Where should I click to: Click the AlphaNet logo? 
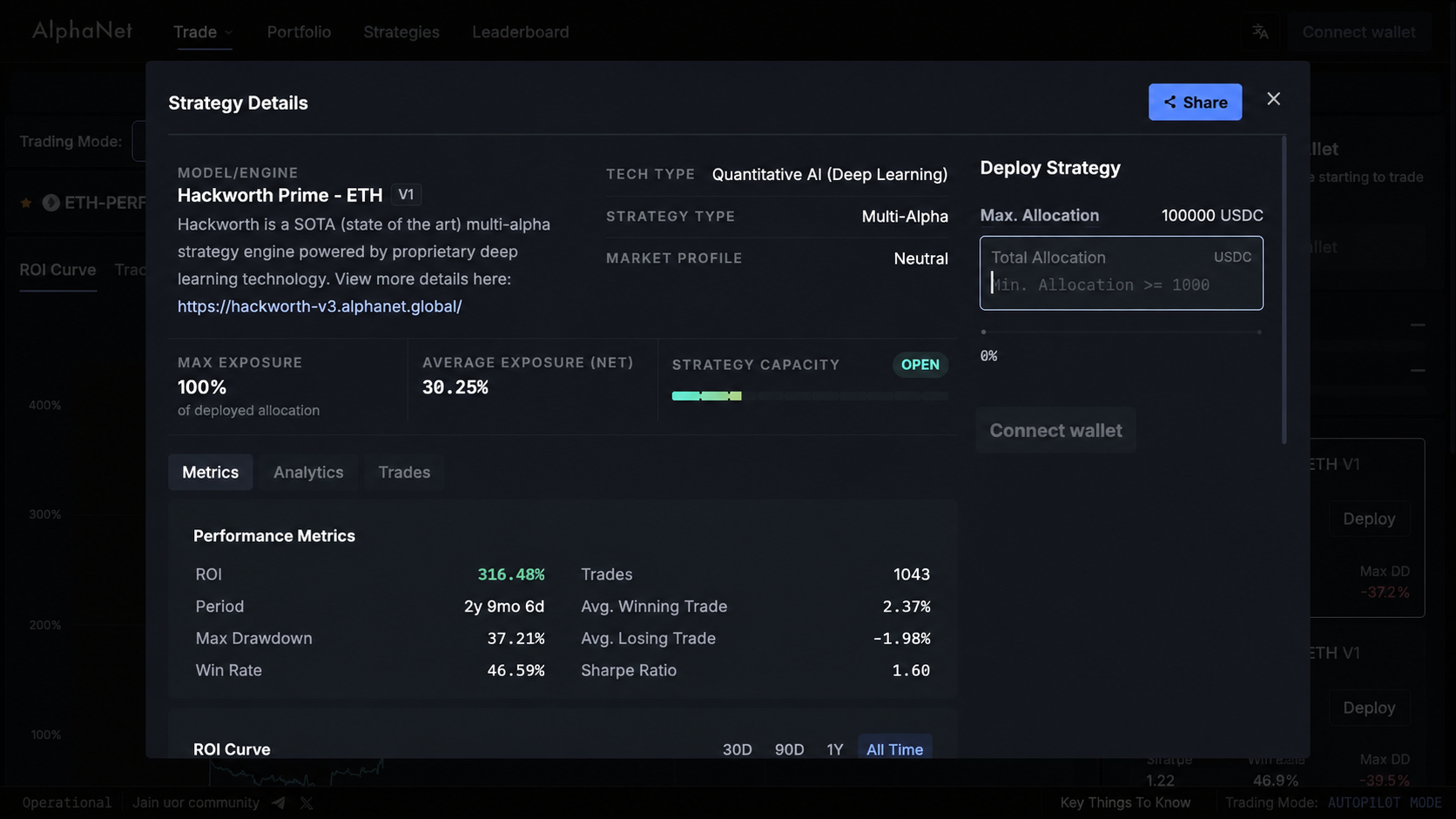tap(83, 31)
